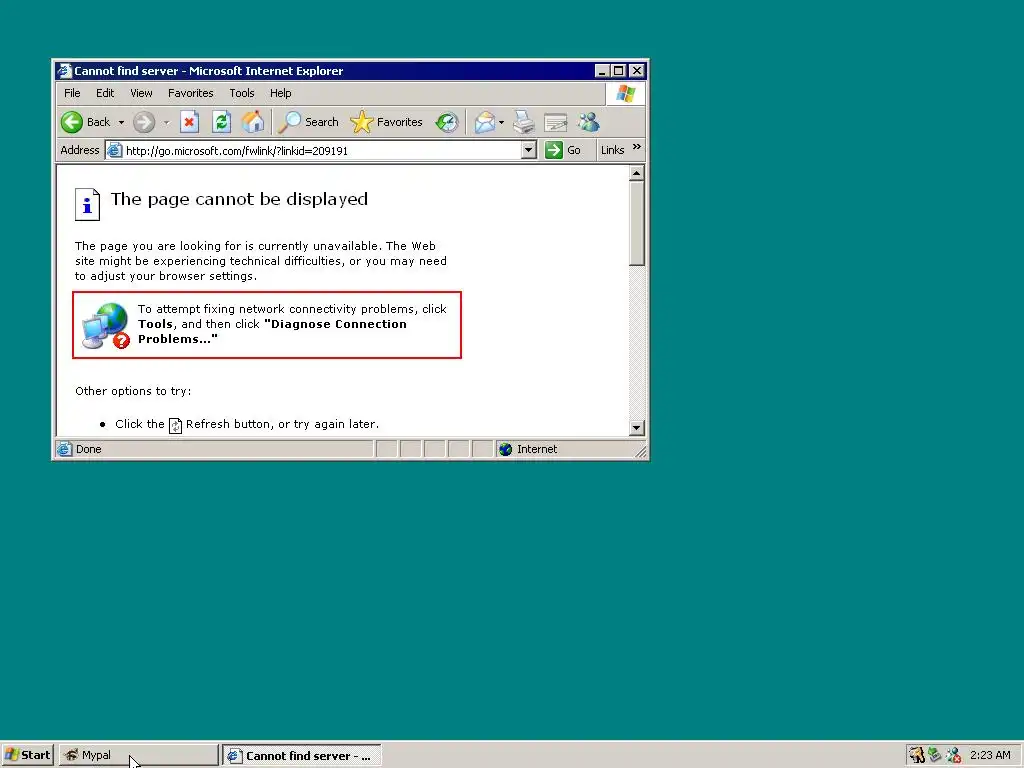Click the status bar resize grip
The width and height of the screenshot is (1024, 768).
[641, 451]
